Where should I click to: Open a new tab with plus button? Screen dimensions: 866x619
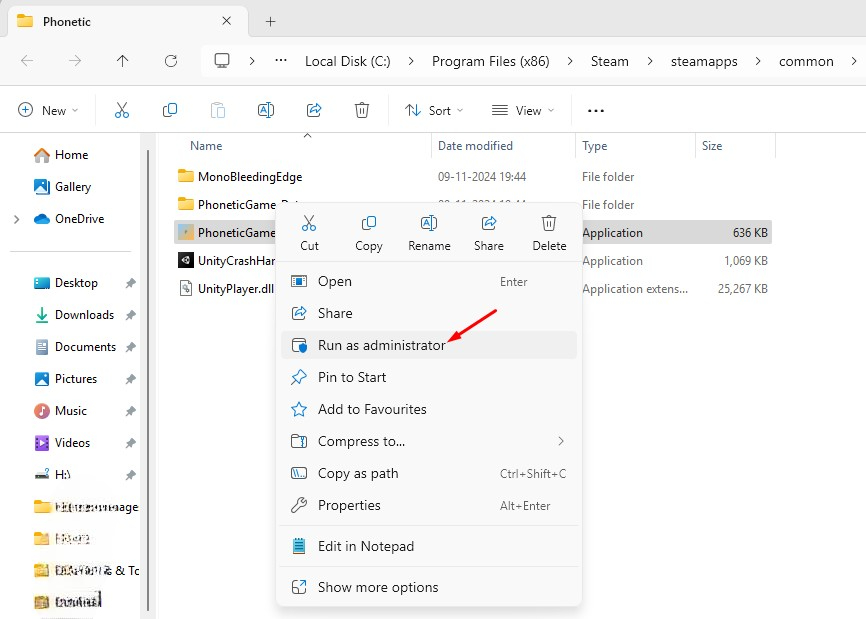pos(270,22)
